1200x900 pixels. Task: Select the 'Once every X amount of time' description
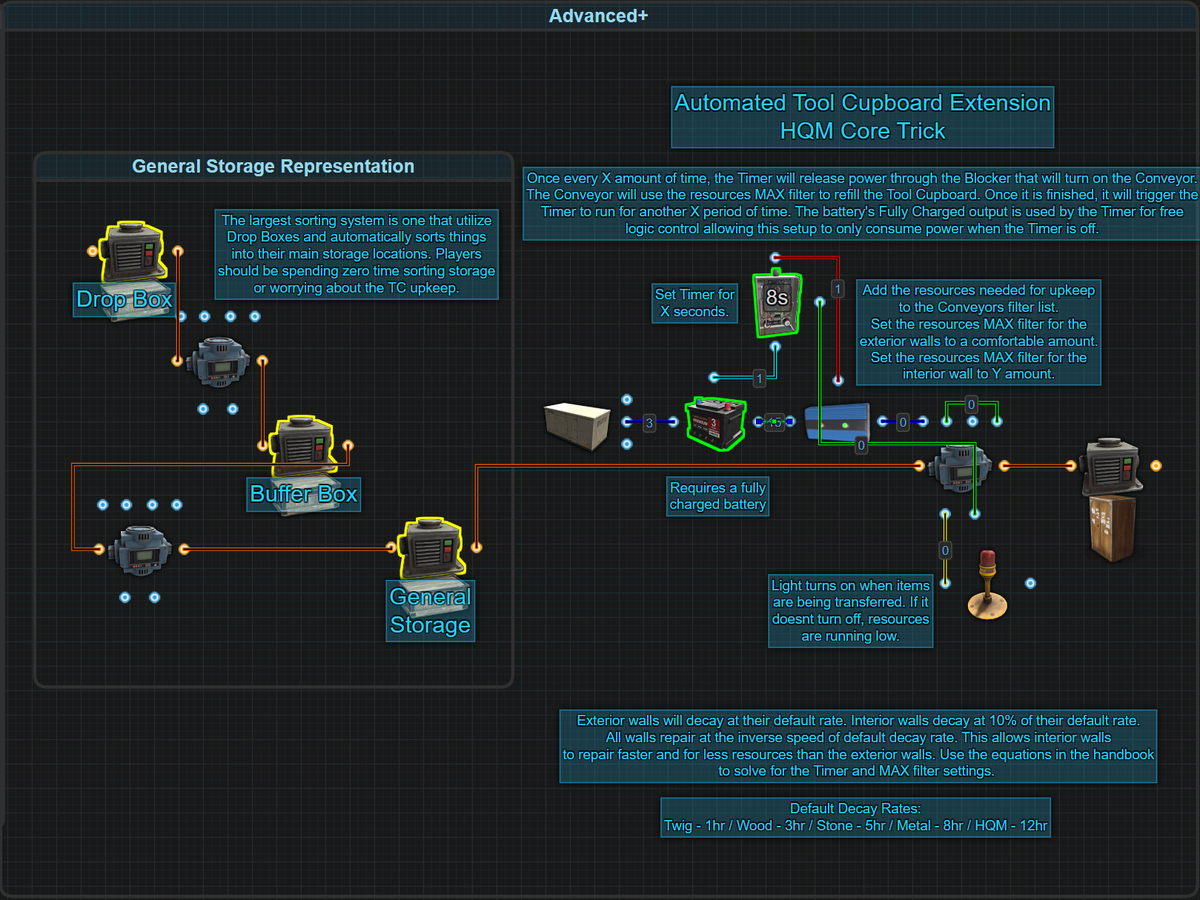[861, 202]
